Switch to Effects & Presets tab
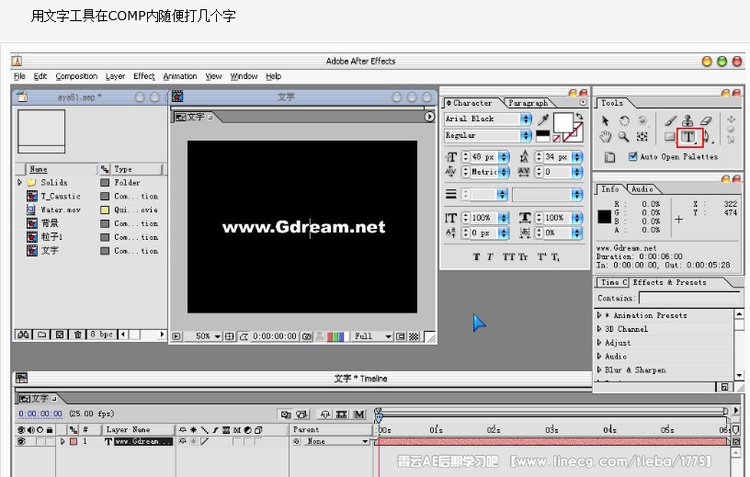The height and width of the screenshot is (477, 750). (x=670, y=282)
